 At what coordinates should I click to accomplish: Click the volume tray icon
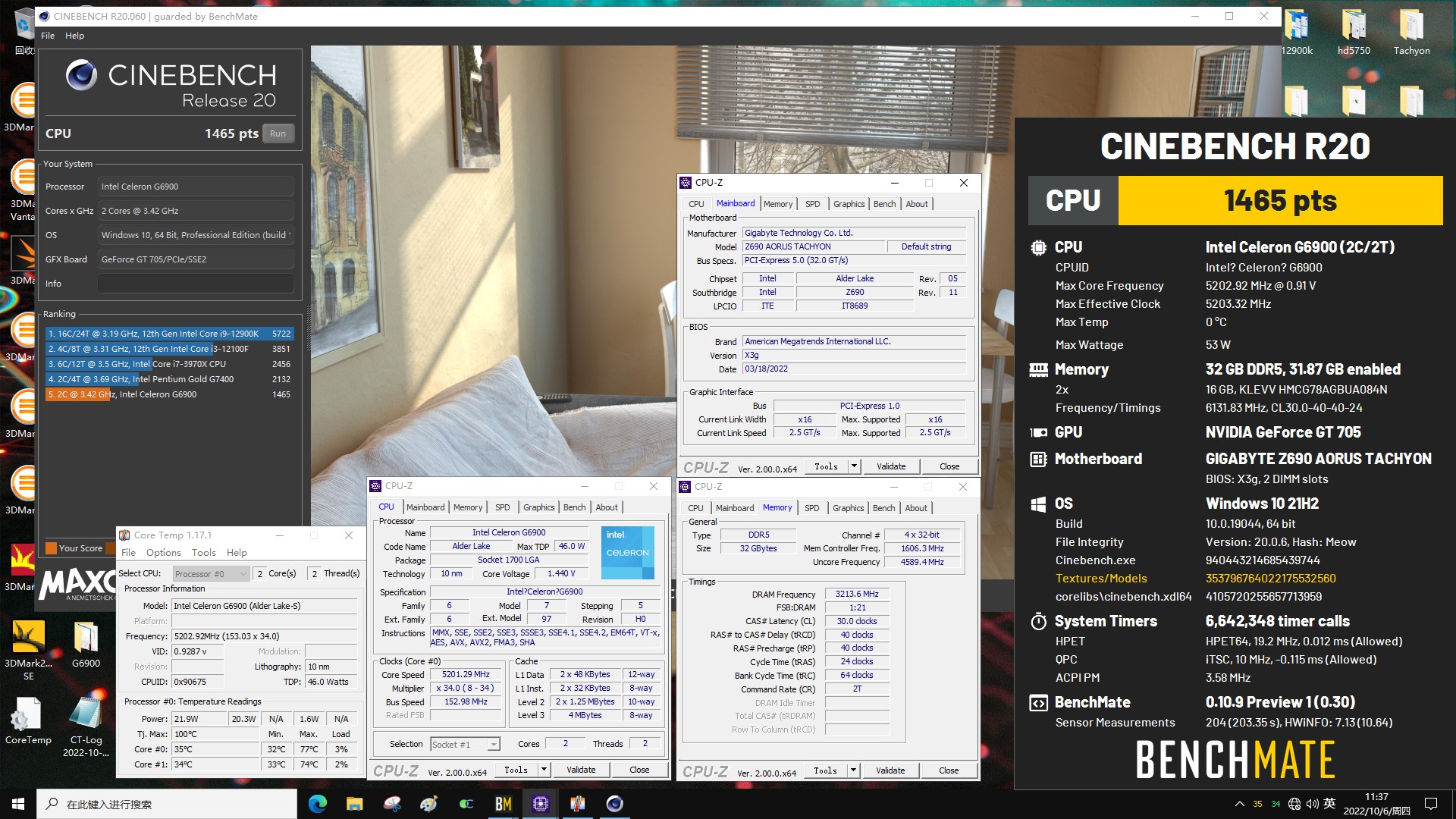pyautogui.click(x=1312, y=804)
